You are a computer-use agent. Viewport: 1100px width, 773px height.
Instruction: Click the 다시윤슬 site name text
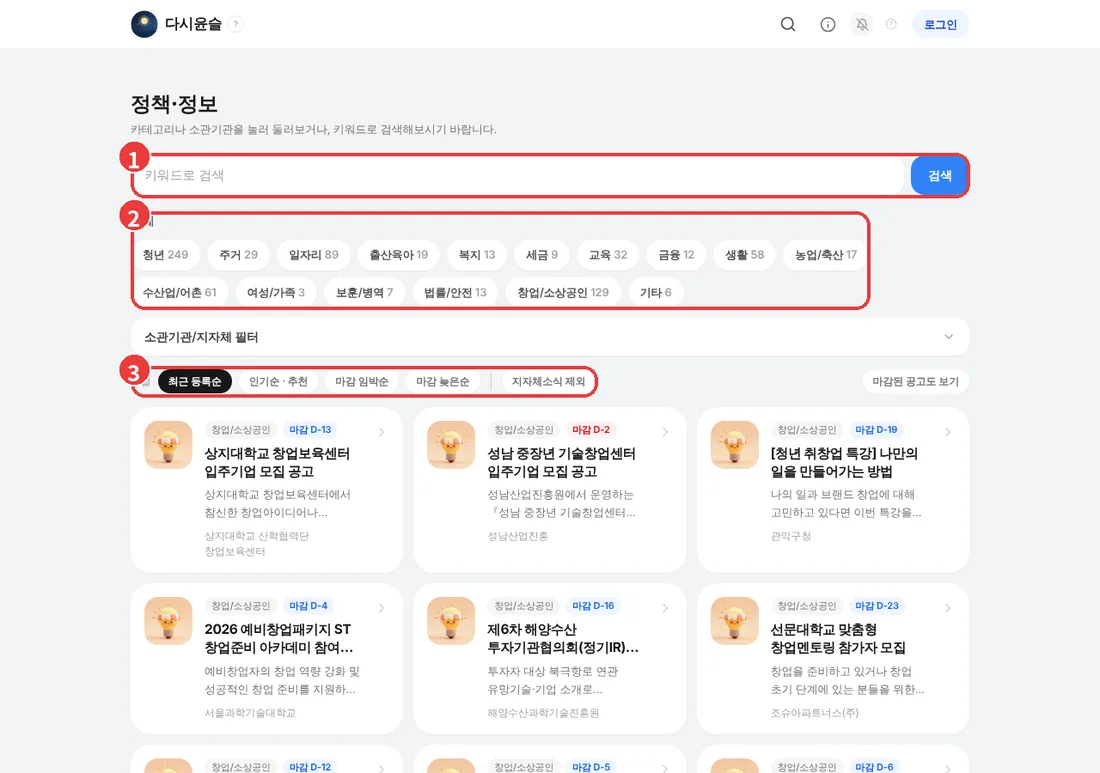(193, 25)
